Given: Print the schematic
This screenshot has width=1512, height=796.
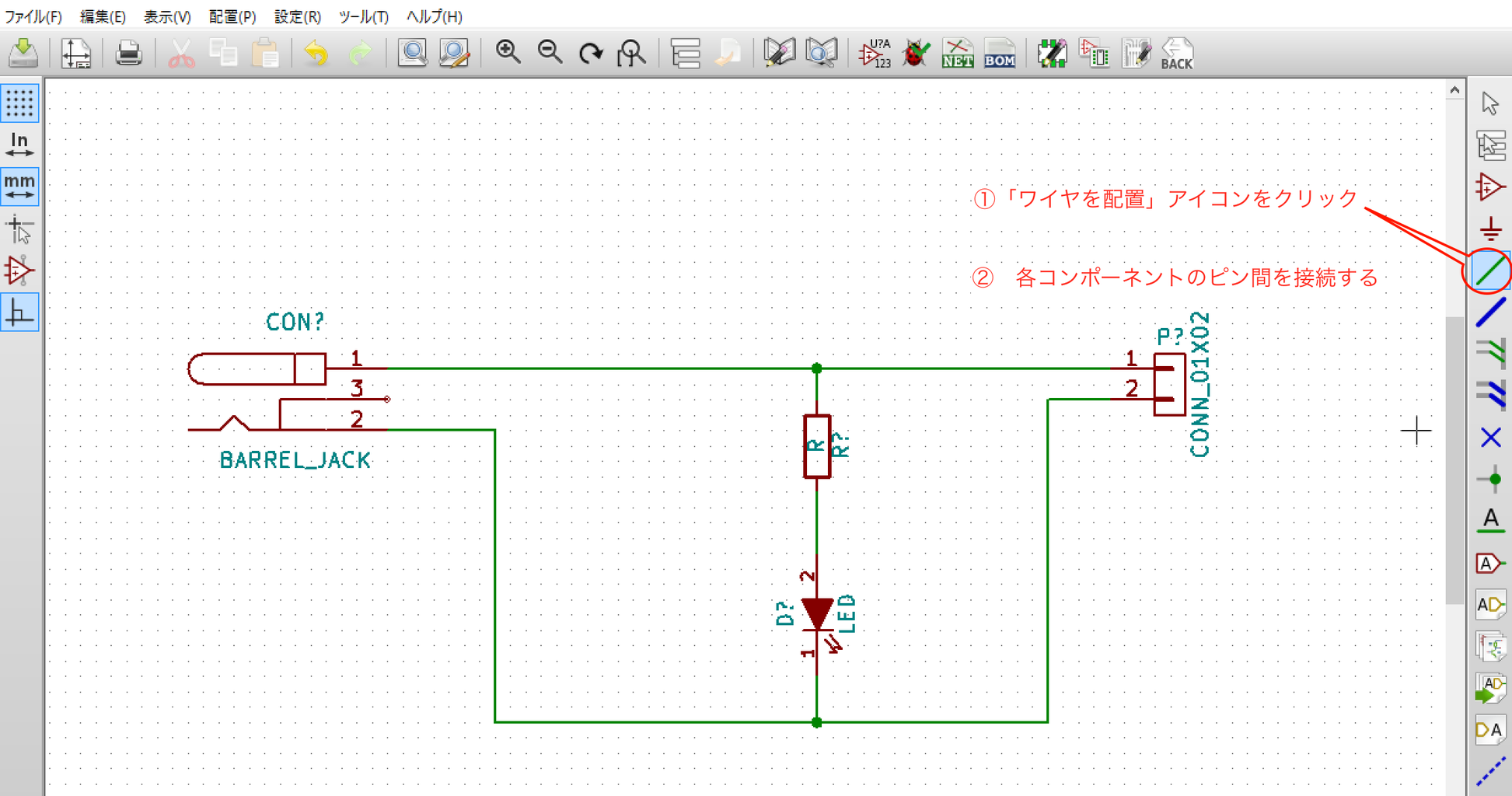Looking at the screenshot, I should pos(128,53).
